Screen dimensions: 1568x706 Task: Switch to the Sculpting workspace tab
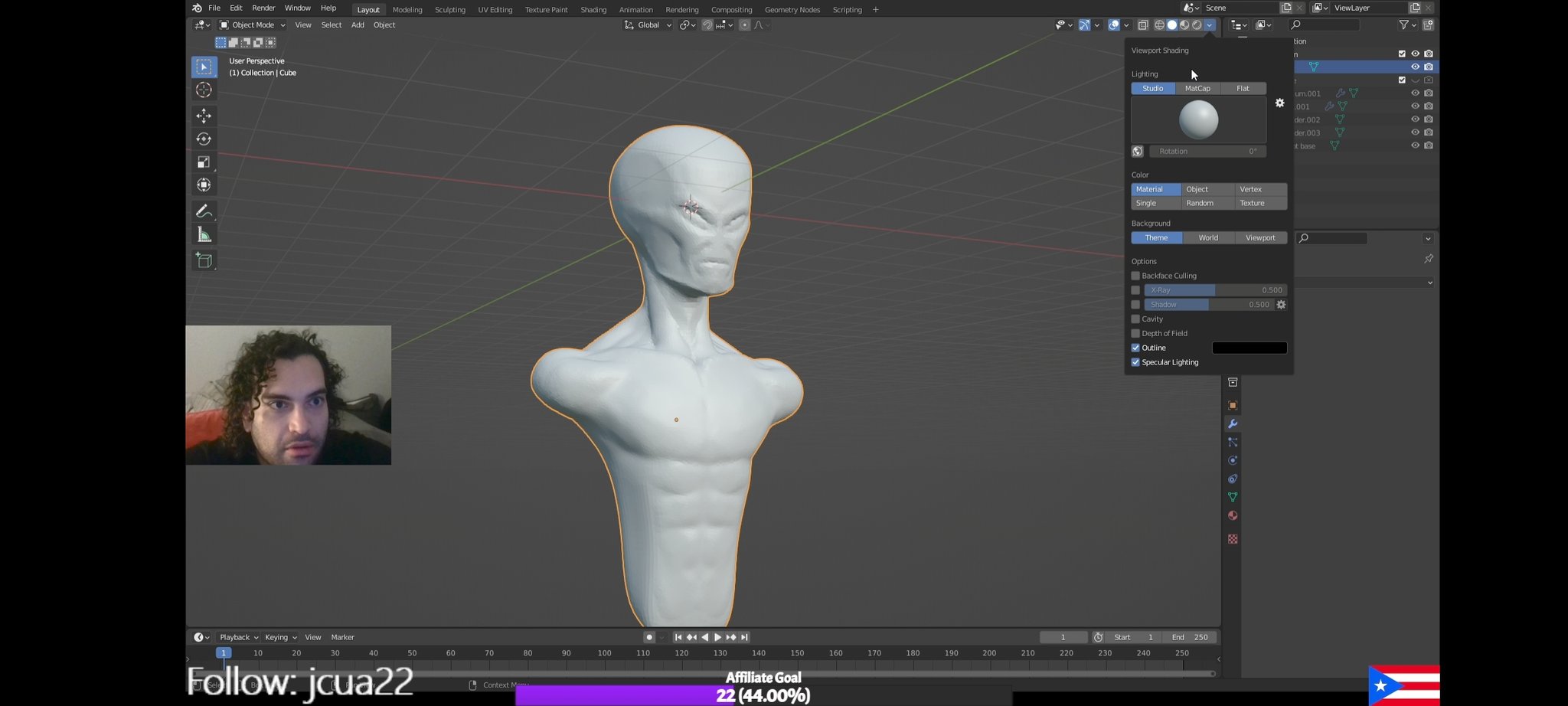[x=450, y=10]
